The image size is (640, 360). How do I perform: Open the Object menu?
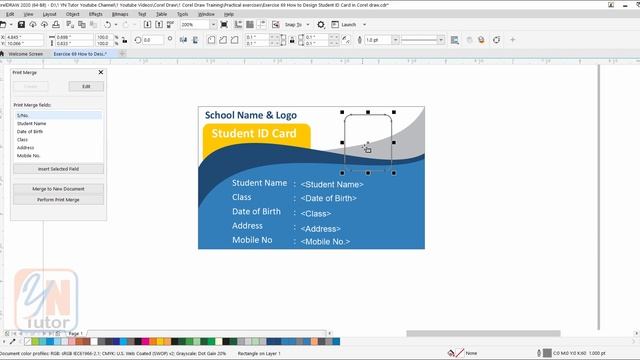click(73, 14)
